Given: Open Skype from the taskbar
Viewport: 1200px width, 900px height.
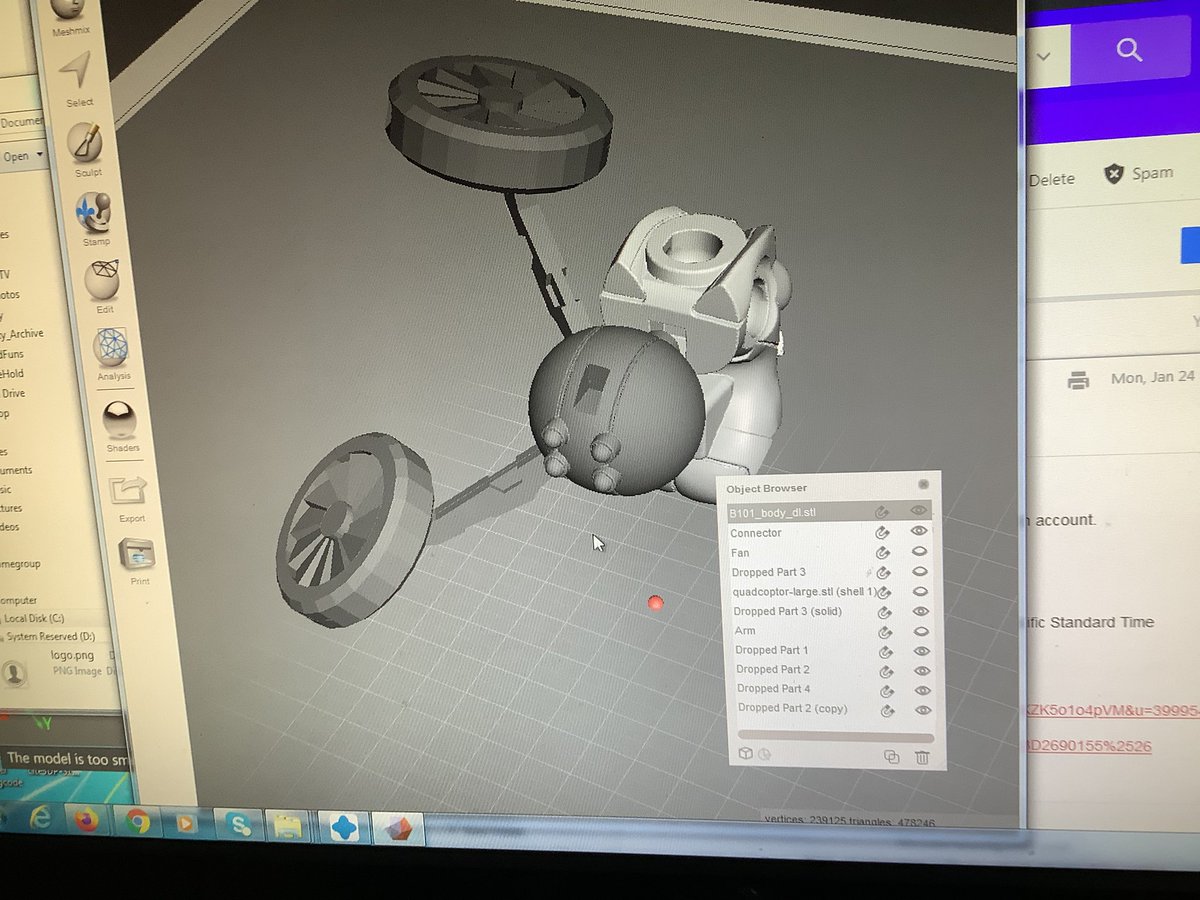Looking at the screenshot, I should [x=239, y=825].
